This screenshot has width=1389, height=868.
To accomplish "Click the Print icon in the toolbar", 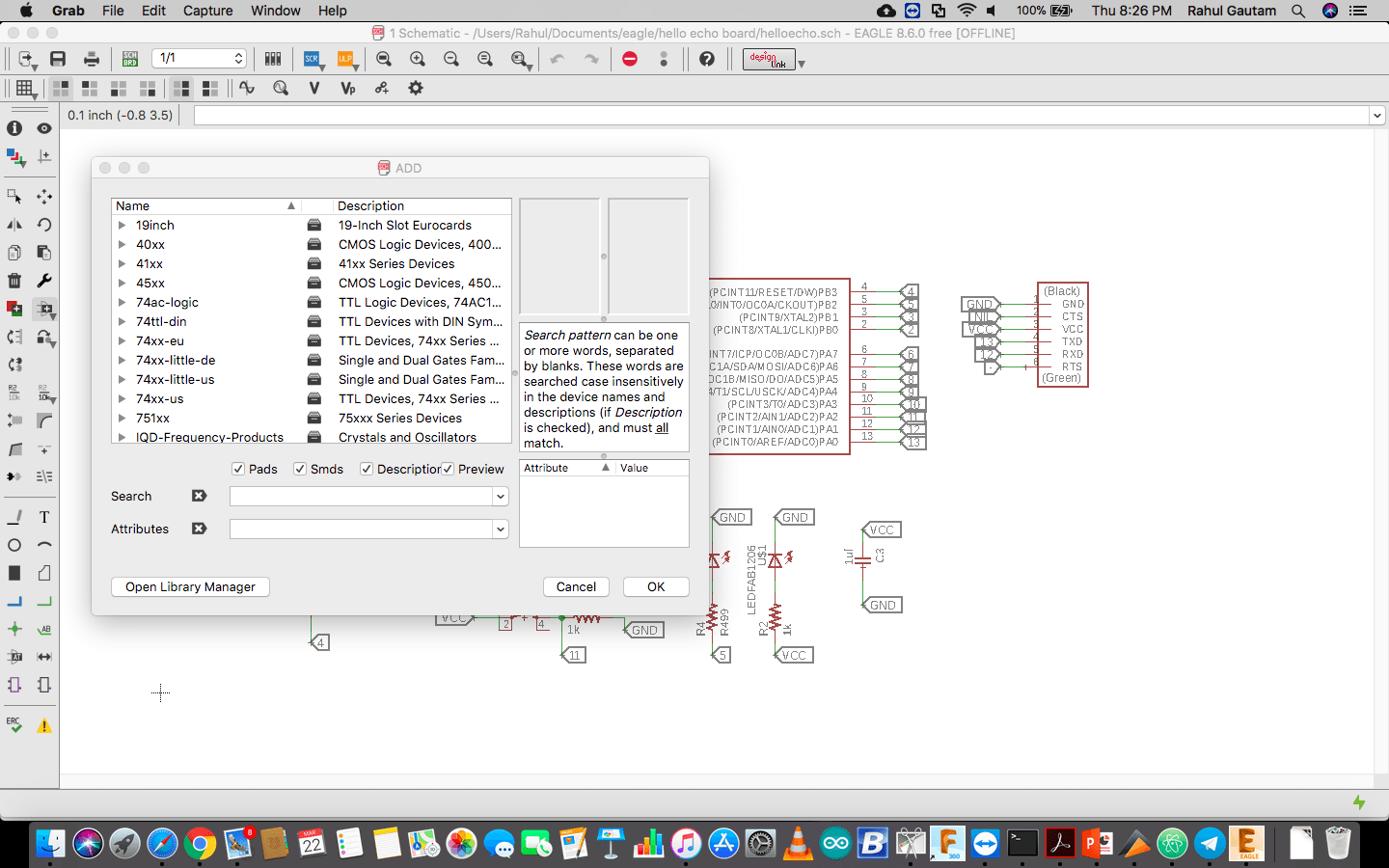I will pyautogui.click(x=92, y=59).
